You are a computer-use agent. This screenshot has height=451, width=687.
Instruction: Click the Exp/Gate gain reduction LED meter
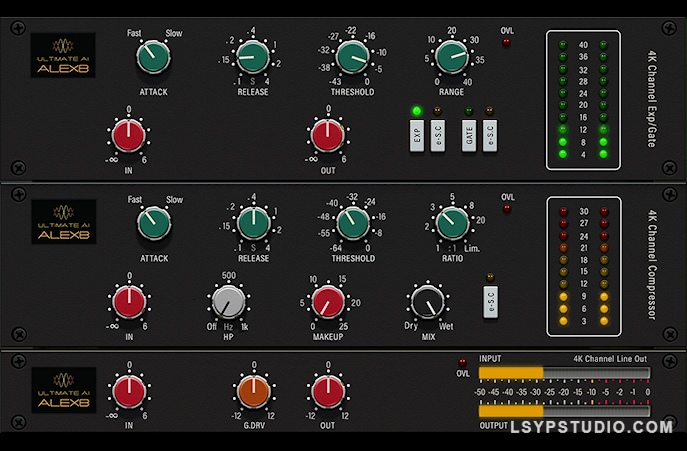point(582,99)
